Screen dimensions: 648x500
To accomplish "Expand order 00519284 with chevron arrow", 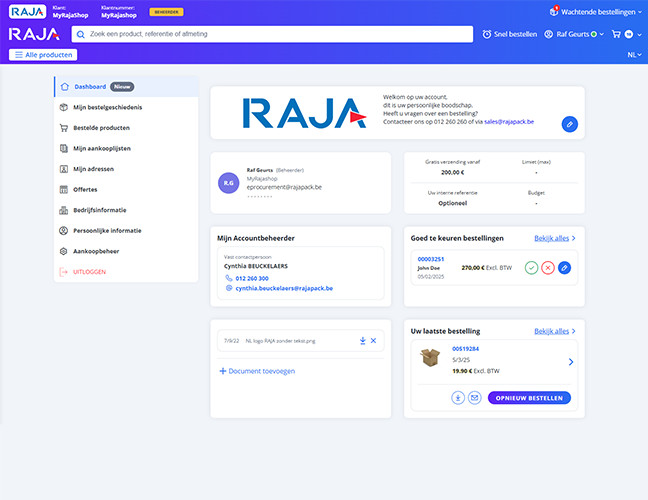I will (x=571, y=362).
